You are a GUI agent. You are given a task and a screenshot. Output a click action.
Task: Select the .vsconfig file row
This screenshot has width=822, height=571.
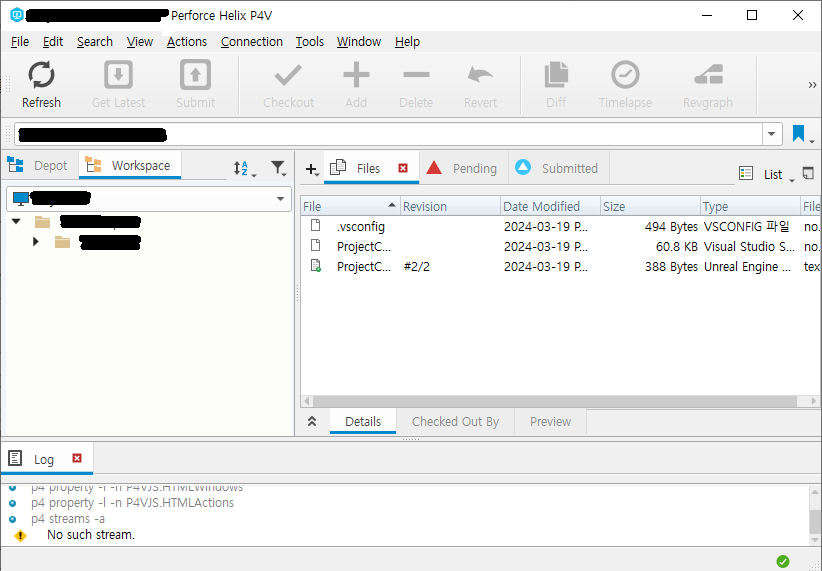click(x=561, y=227)
